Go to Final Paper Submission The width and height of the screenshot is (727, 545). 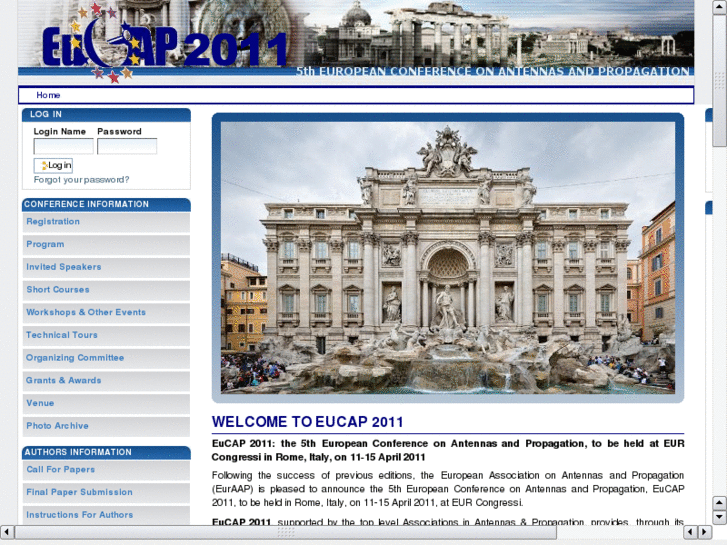tap(106, 493)
